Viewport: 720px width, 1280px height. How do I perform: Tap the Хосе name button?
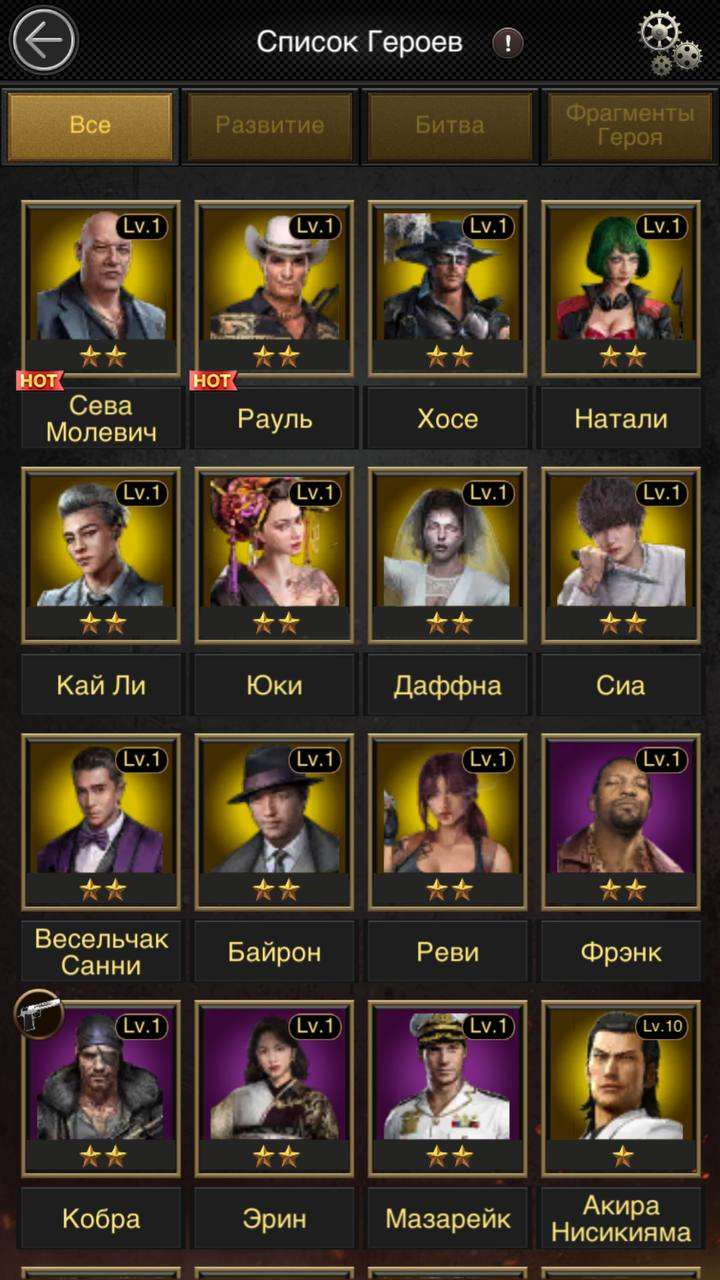pyautogui.click(x=448, y=419)
